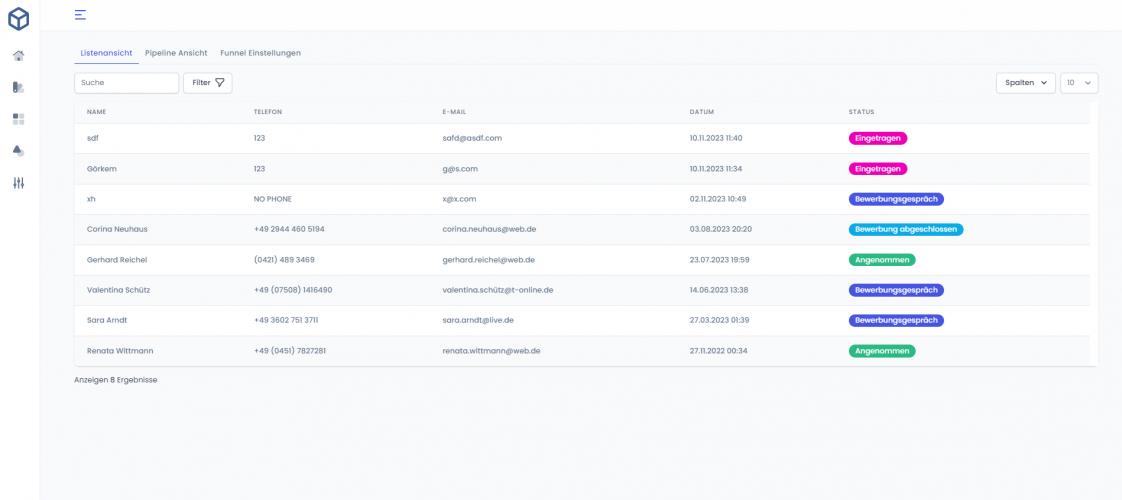Open Funnel Einstellungen tab

click(x=260, y=53)
